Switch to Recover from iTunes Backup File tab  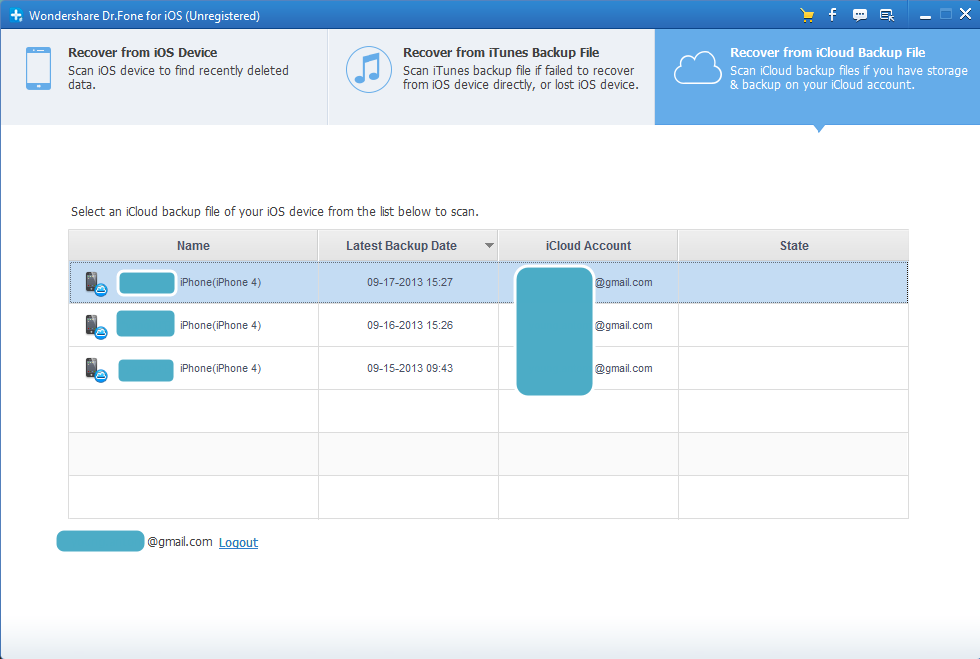coord(491,76)
